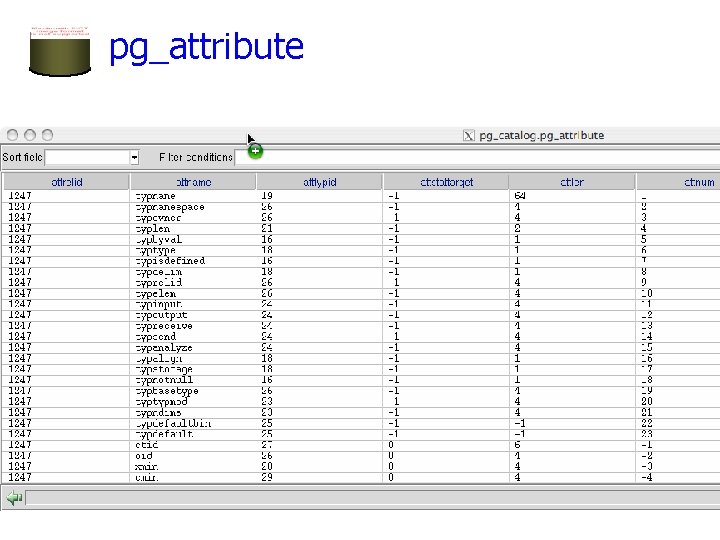Select the typname cell

pos(193,196)
